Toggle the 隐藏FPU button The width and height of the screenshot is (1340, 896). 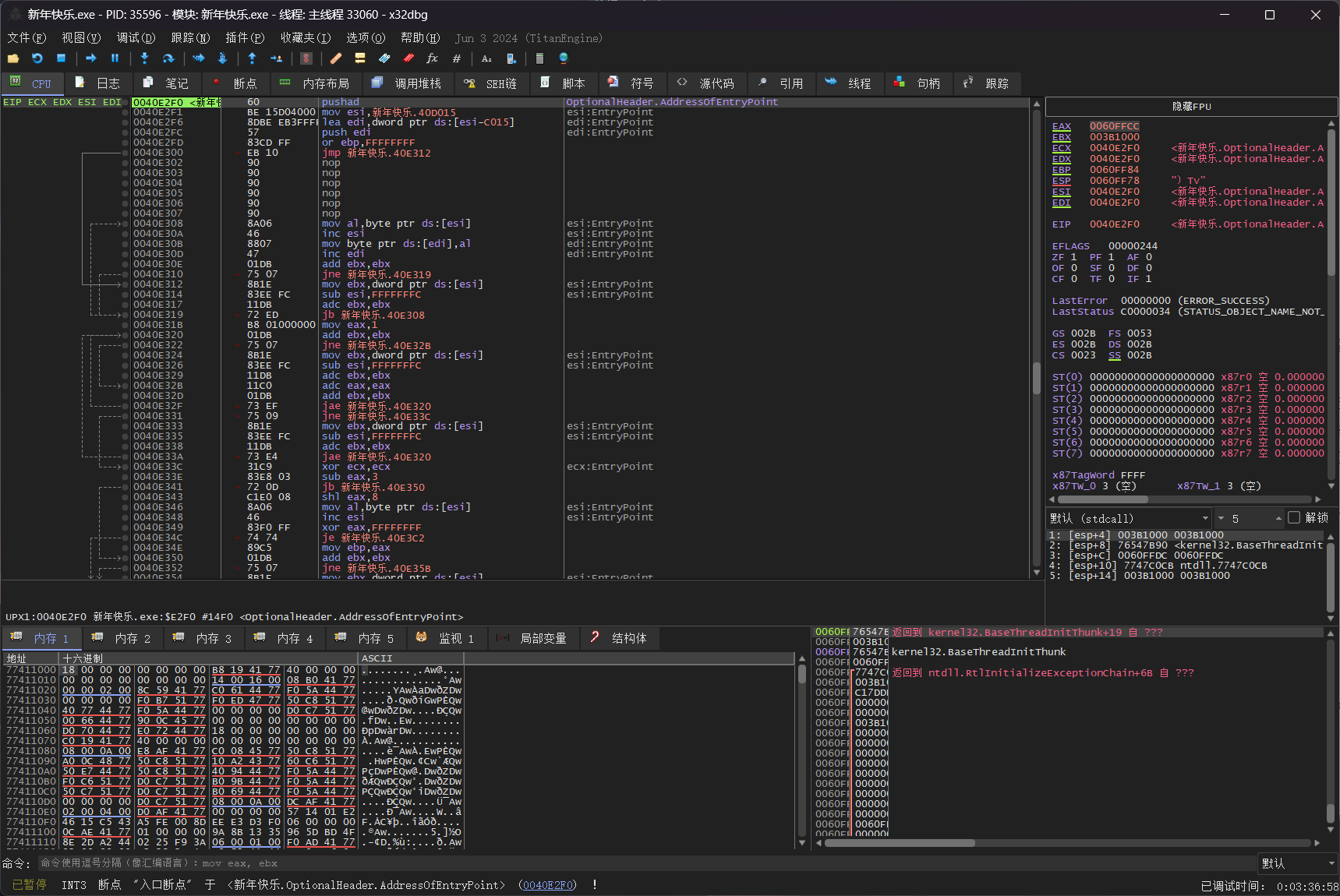(1191, 107)
